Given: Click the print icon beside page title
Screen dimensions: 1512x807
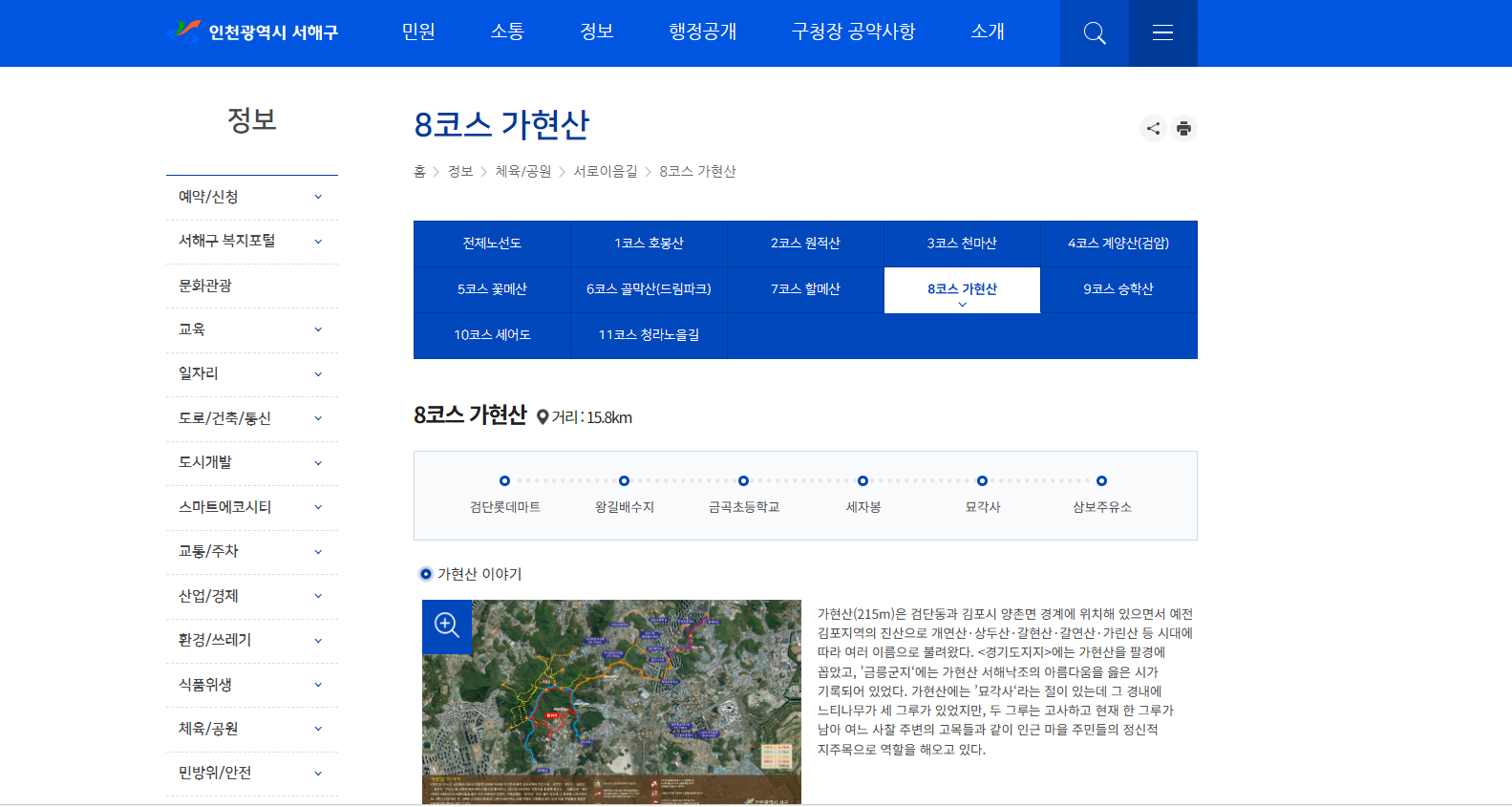Looking at the screenshot, I should [1184, 129].
